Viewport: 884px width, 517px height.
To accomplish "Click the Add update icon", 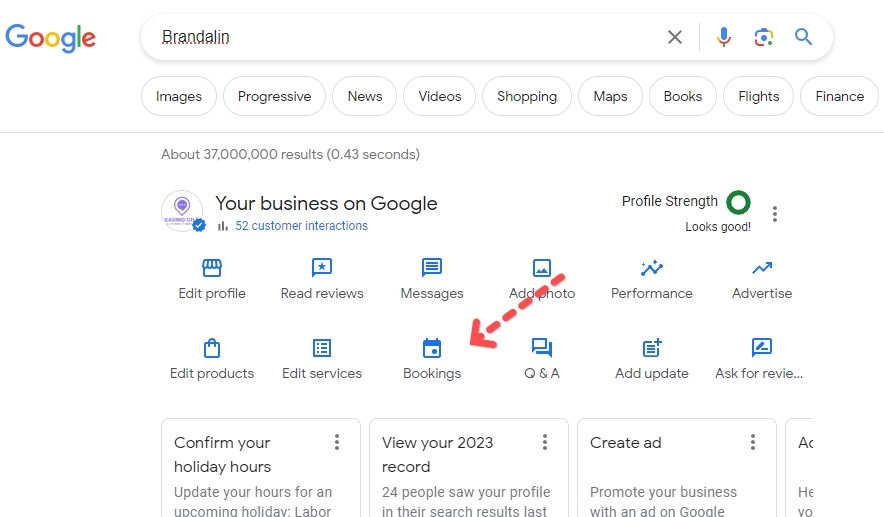I will (652, 348).
